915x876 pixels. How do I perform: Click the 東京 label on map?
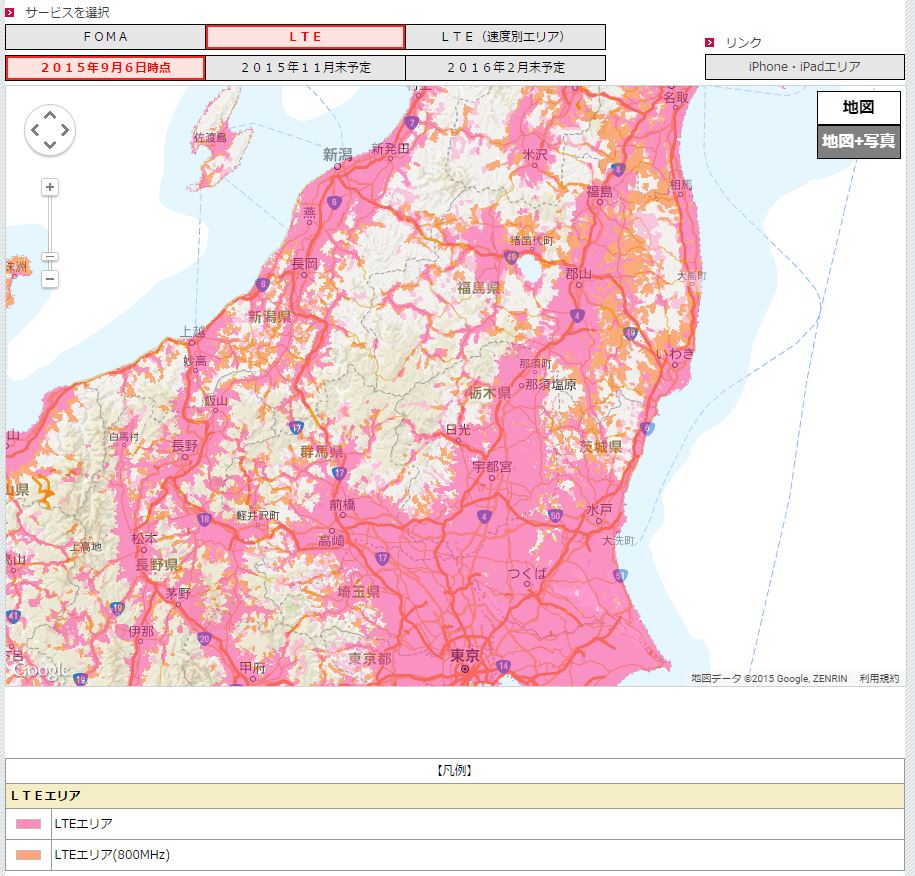pos(465,655)
